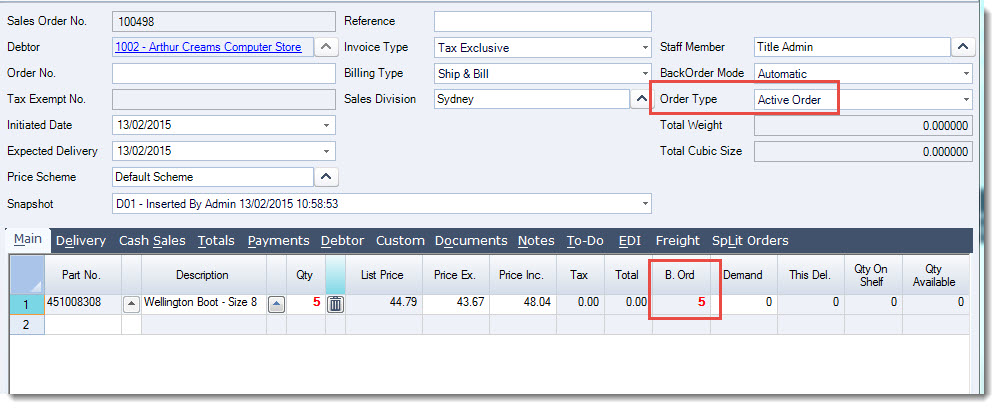Select the empty Part No. cell in row 2
The height and width of the screenshot is (409, 999).
point(82,325)
